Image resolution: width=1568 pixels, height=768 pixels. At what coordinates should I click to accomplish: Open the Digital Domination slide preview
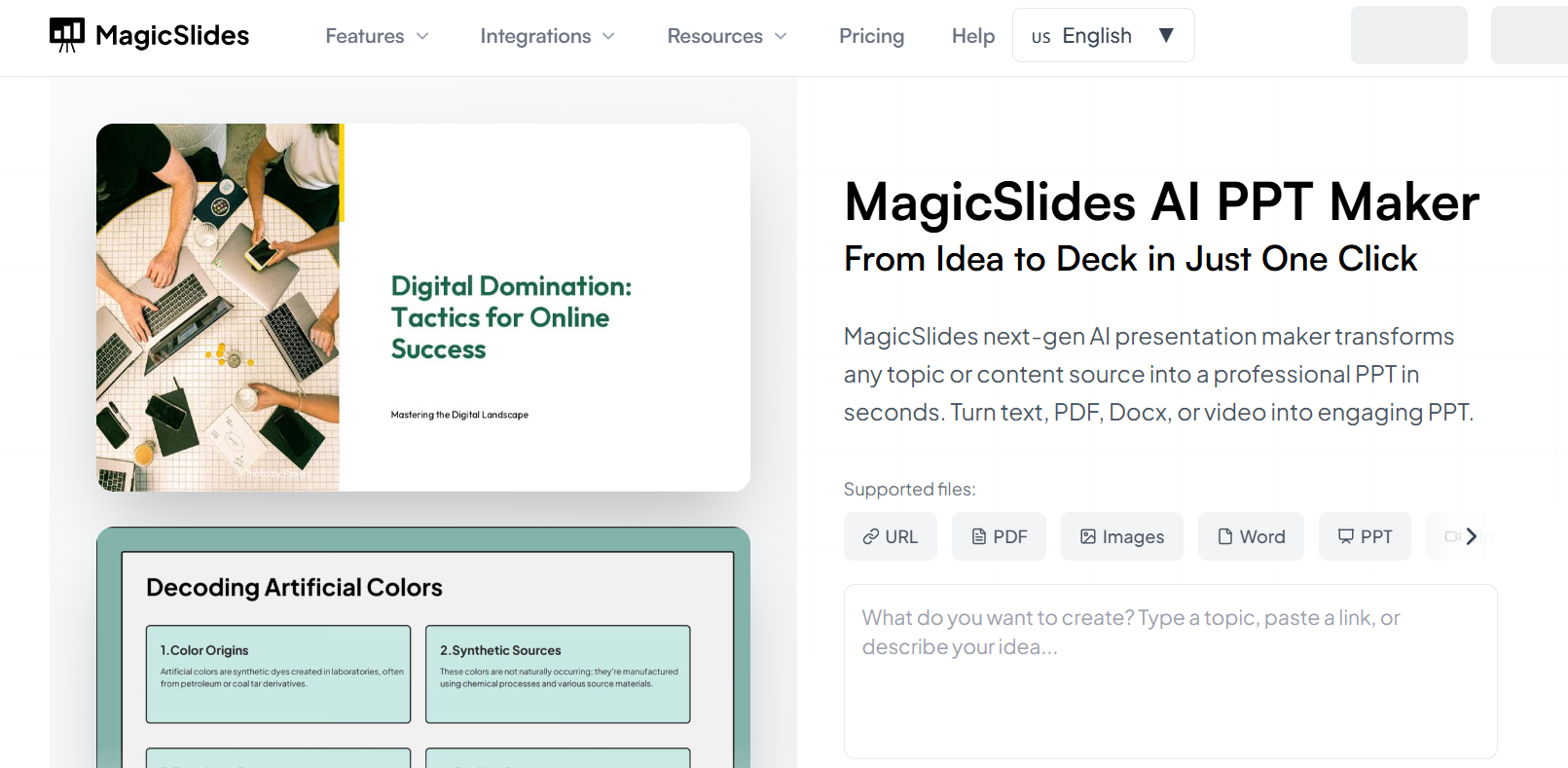[x=422, y=308]
